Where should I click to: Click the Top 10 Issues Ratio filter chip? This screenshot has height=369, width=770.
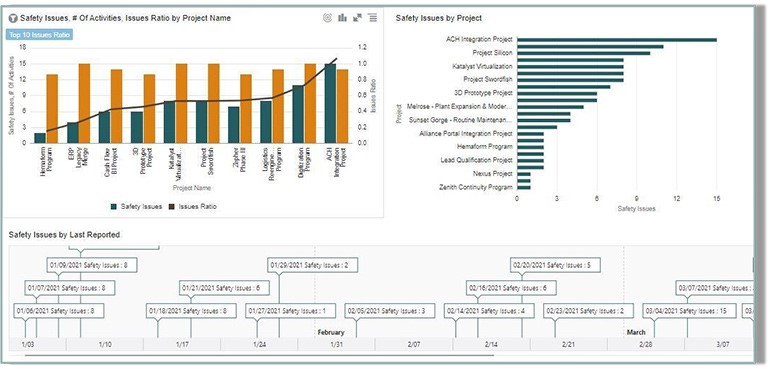coord(39,34)
